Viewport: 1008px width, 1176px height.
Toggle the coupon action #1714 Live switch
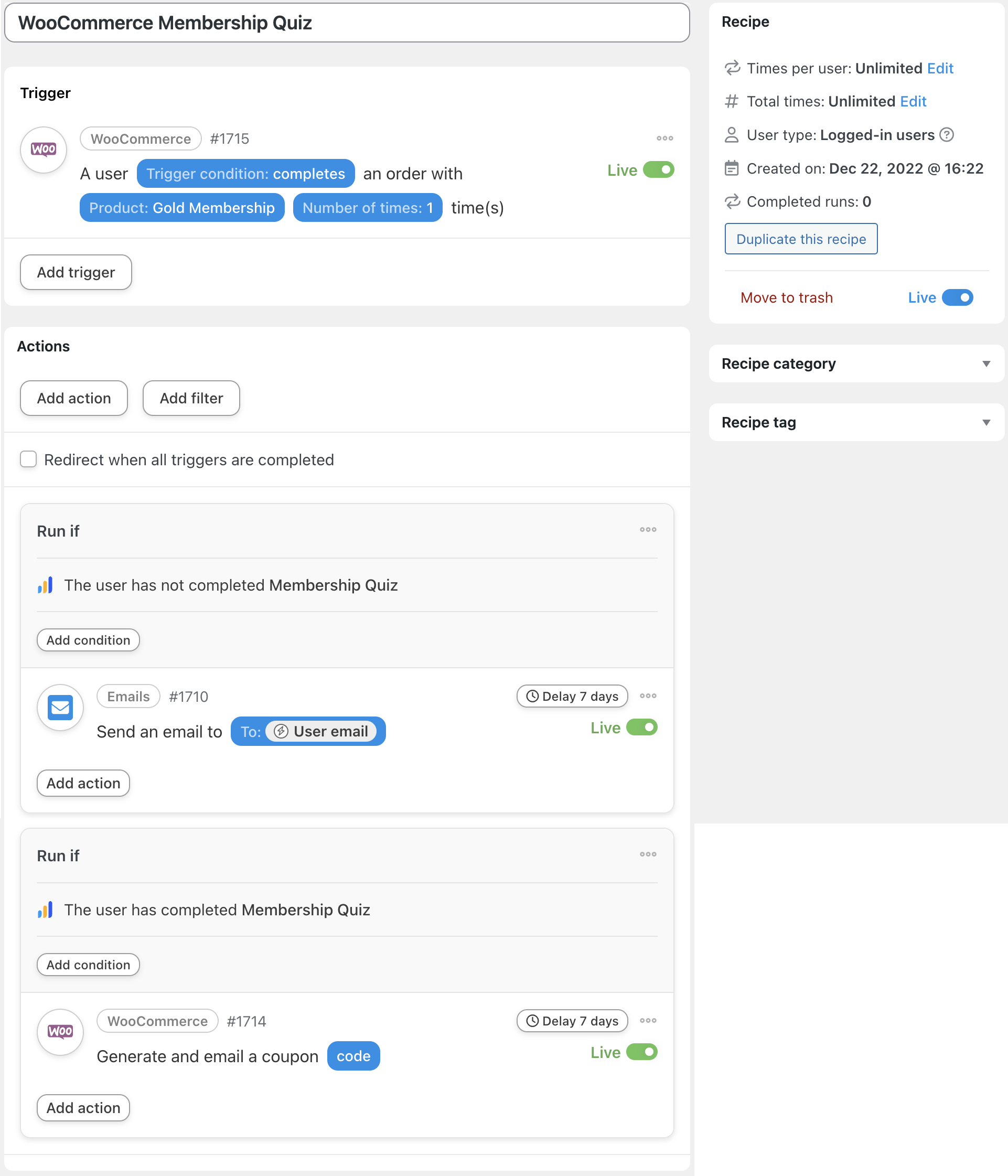[x=642, y=1052]
